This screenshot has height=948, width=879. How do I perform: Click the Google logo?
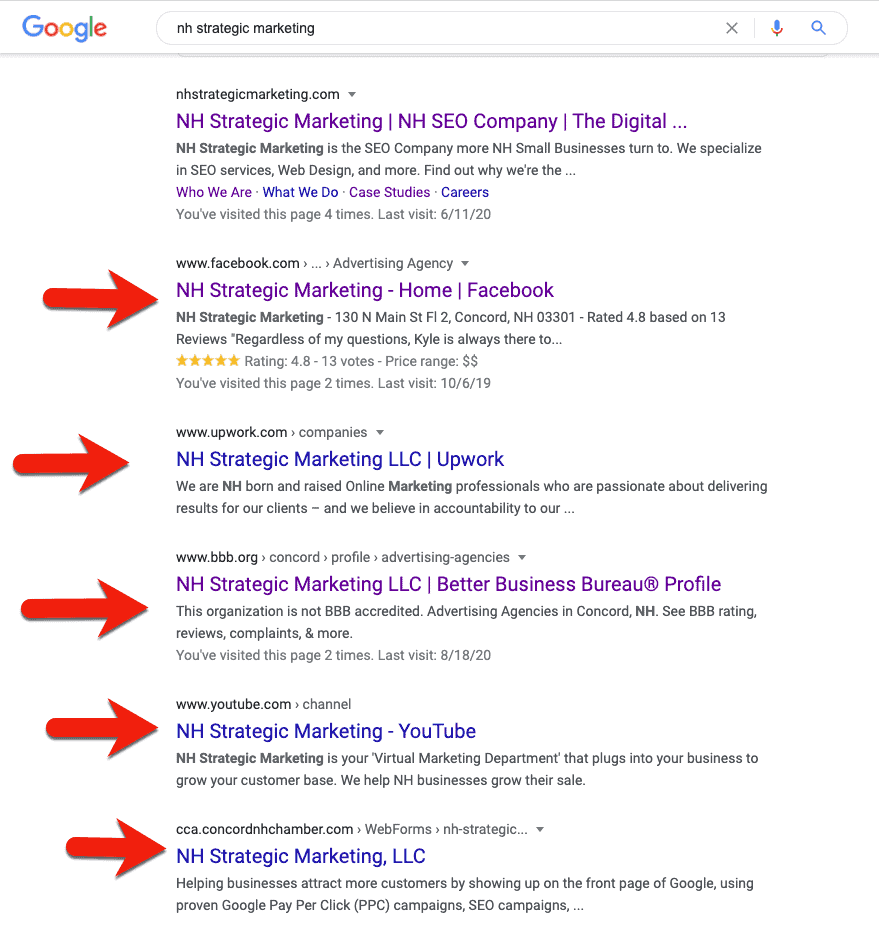click(64, 28)
